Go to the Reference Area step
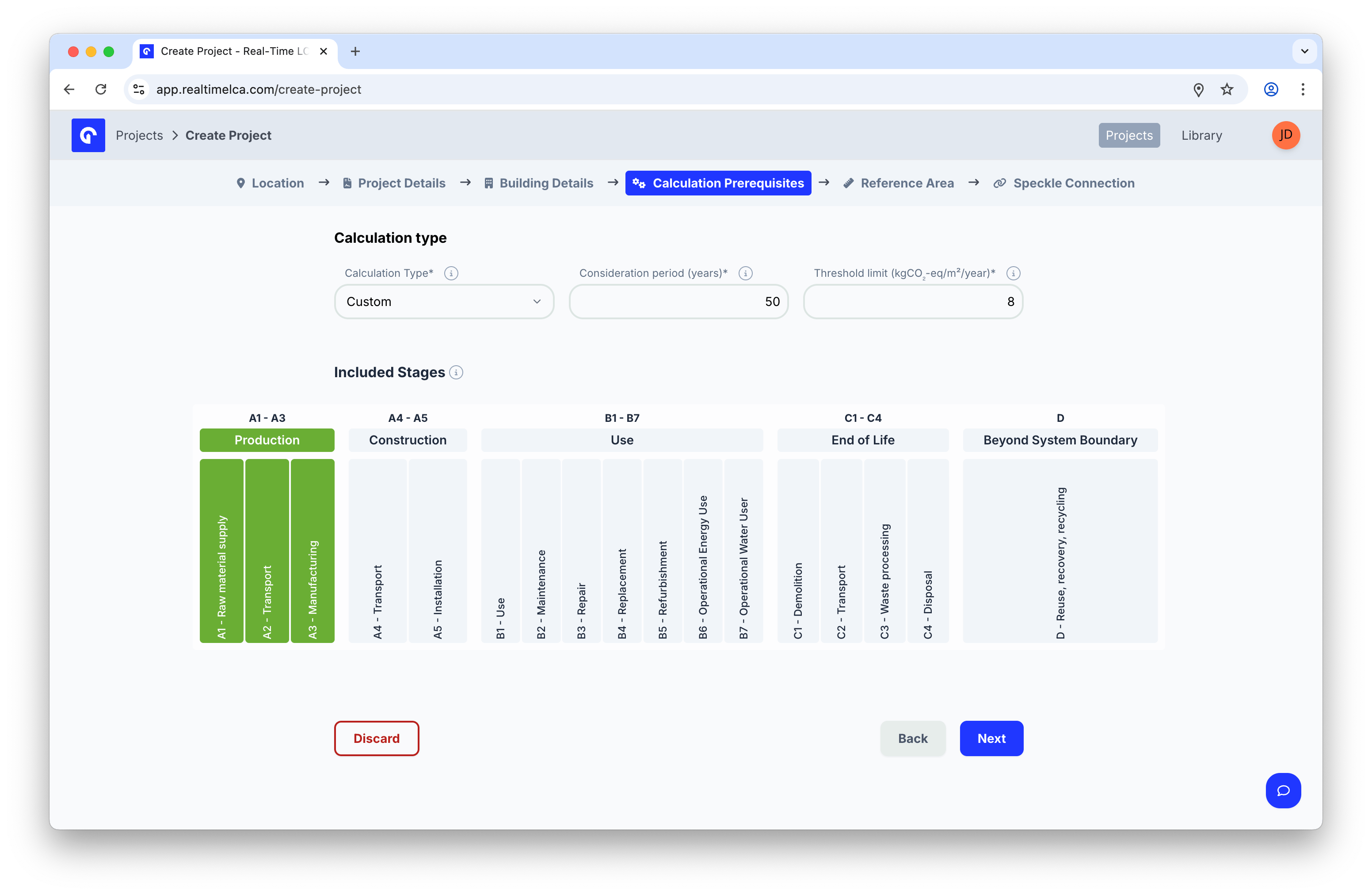The image size is (1372, 895). 898,184
